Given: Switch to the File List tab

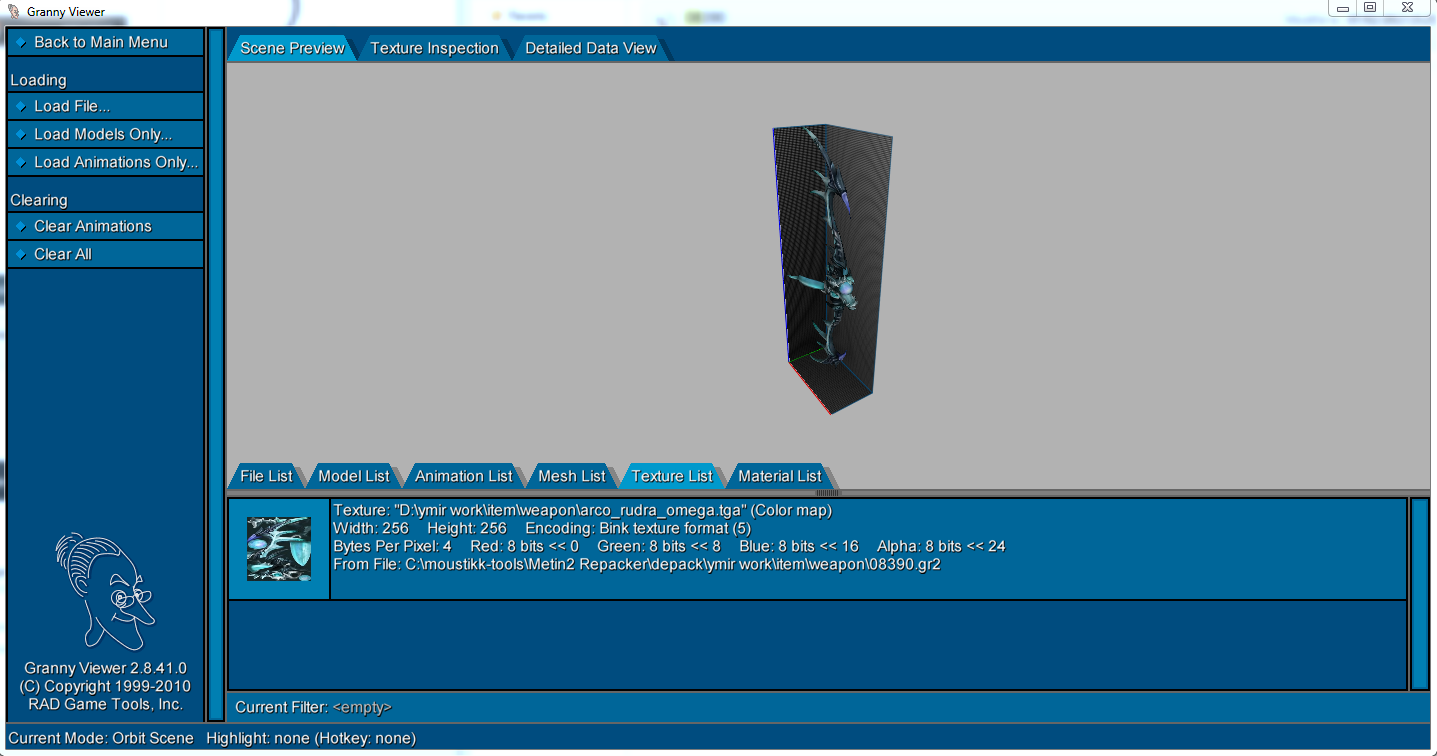Looking at the screenshot, I should coord(266,476).
